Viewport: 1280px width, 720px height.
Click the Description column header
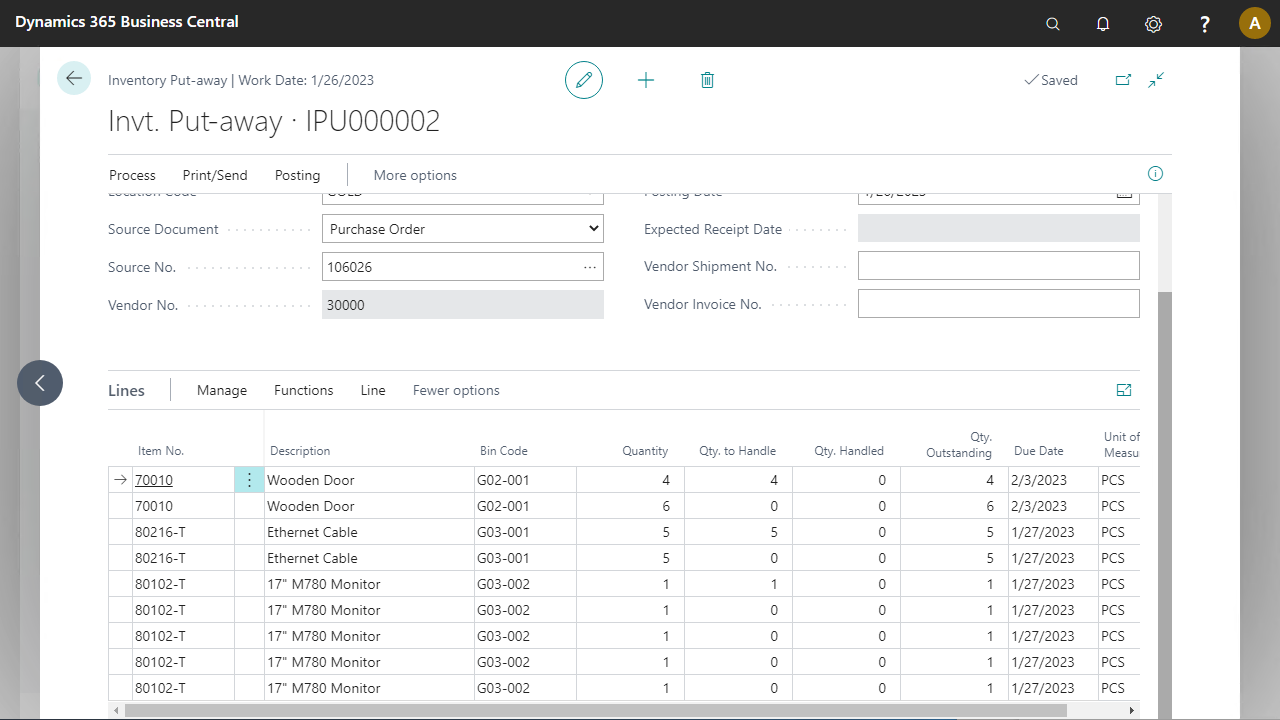[300, 451]
